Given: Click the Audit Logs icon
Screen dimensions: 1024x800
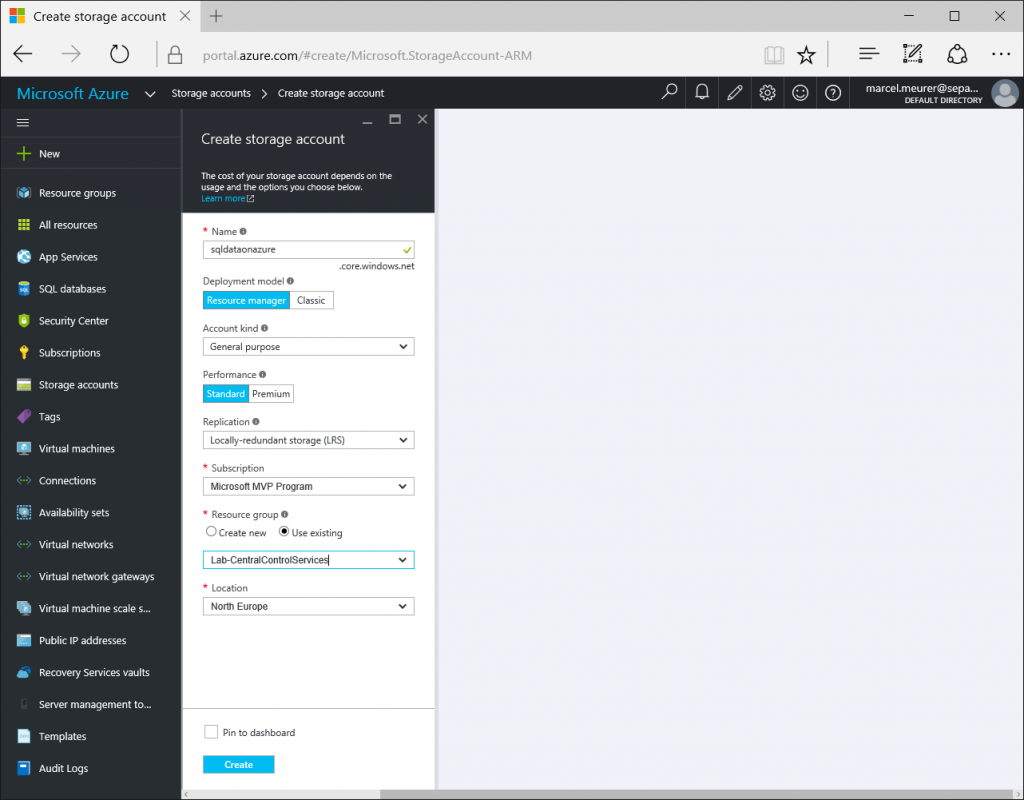Looking at the screenshot, I should pos(24,768).
